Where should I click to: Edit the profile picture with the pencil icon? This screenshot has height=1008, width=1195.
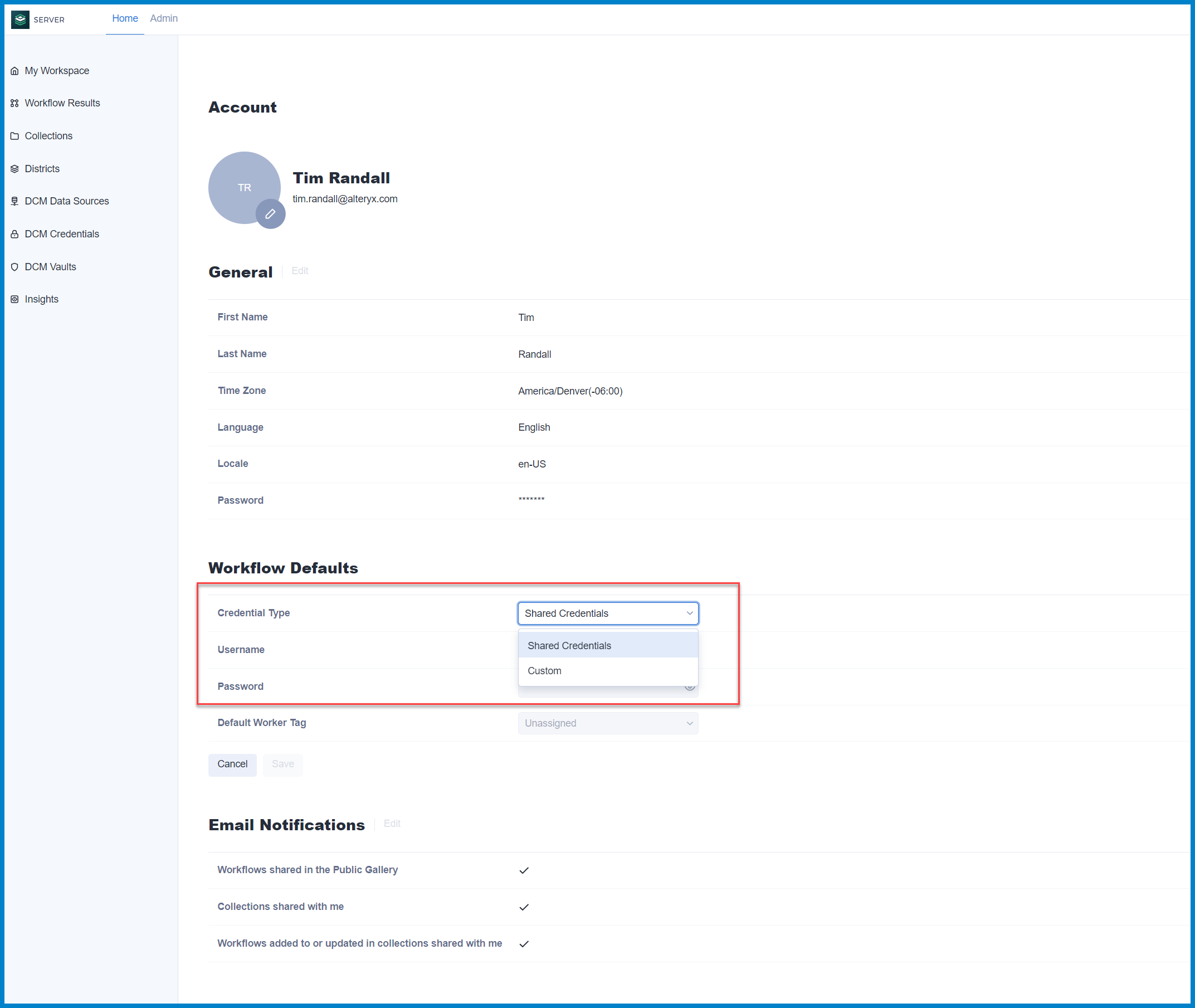point(271,213)
